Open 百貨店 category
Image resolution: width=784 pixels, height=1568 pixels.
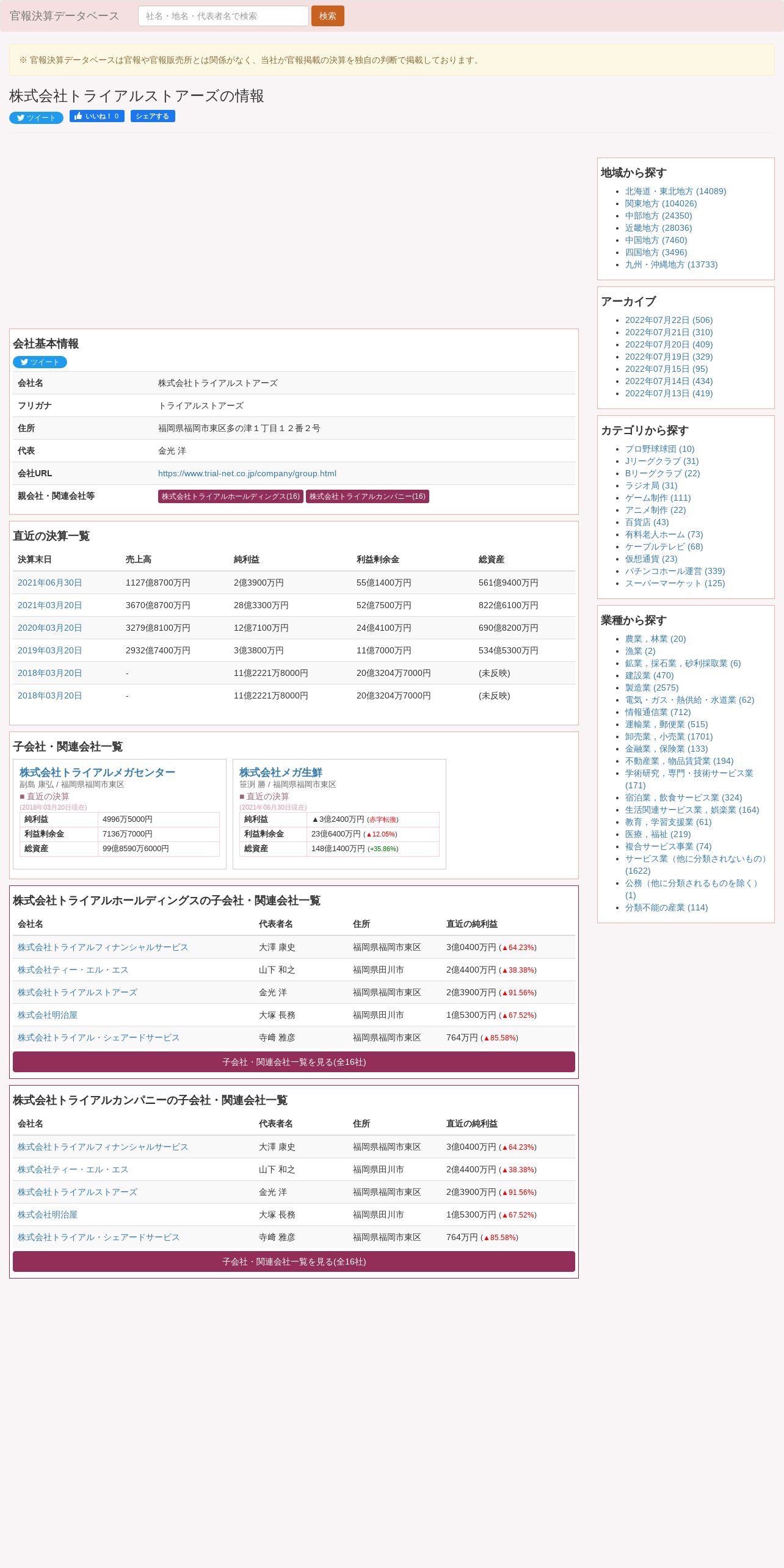click(647, 522)
